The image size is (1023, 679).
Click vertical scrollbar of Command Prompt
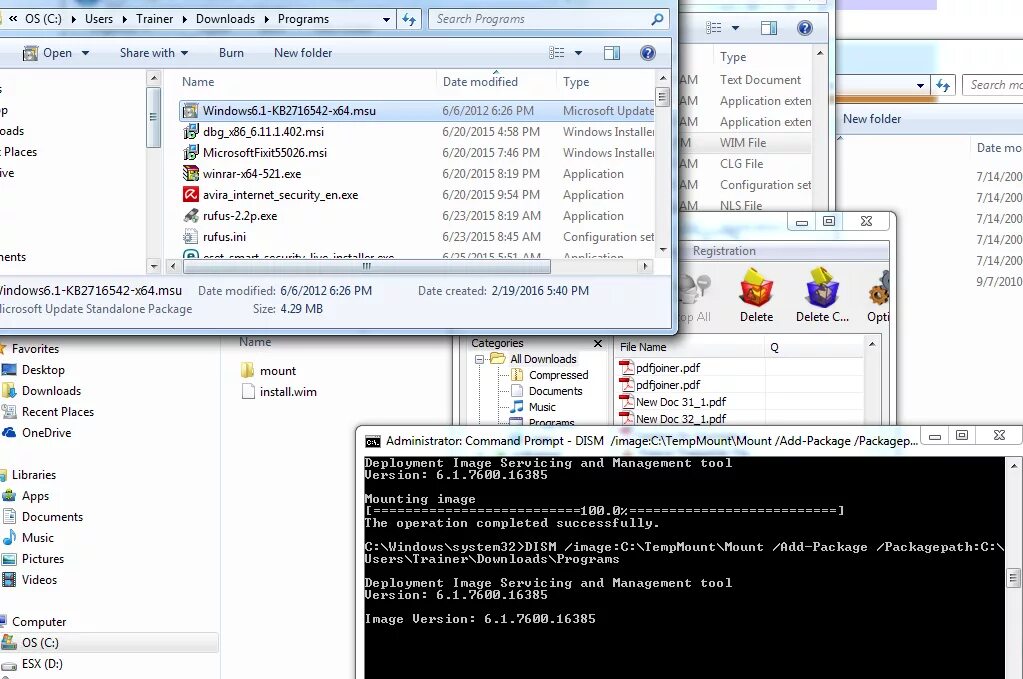coord(1013,578)
